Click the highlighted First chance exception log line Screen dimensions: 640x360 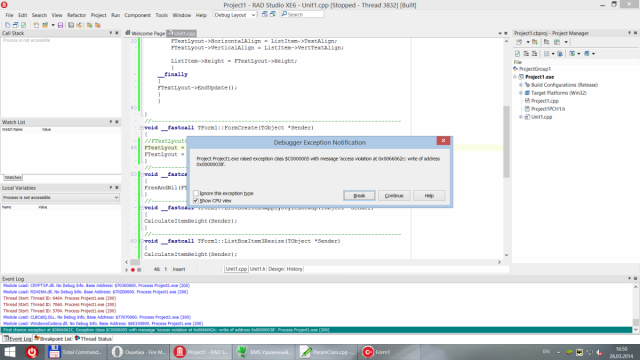[316, 330]
